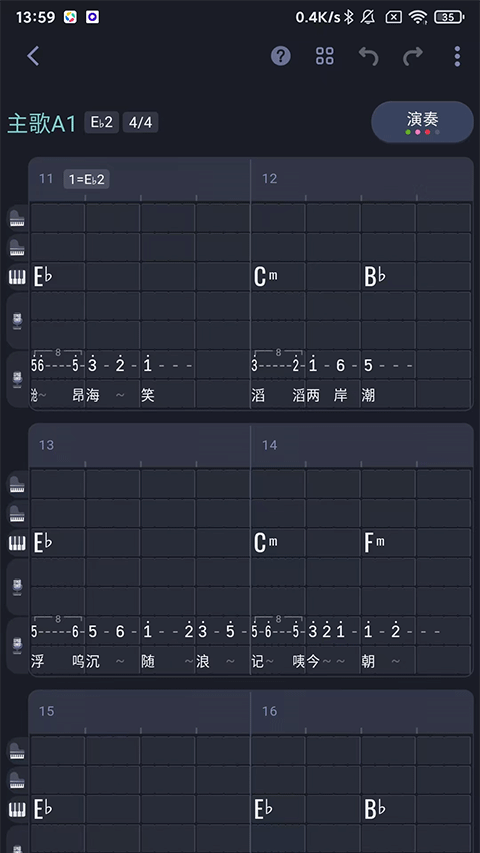This screenshot has width=480, height=853.
Task: Open the 主歌A1 section title
Action: pos(42,123)
